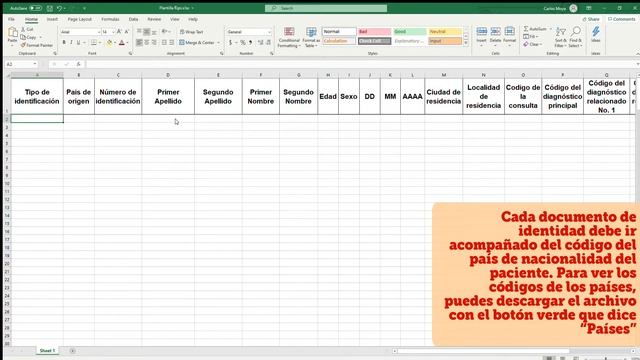Apply the Bad cell style swatch
This screenshot has height=360, width=640.
tap(374, 31)
